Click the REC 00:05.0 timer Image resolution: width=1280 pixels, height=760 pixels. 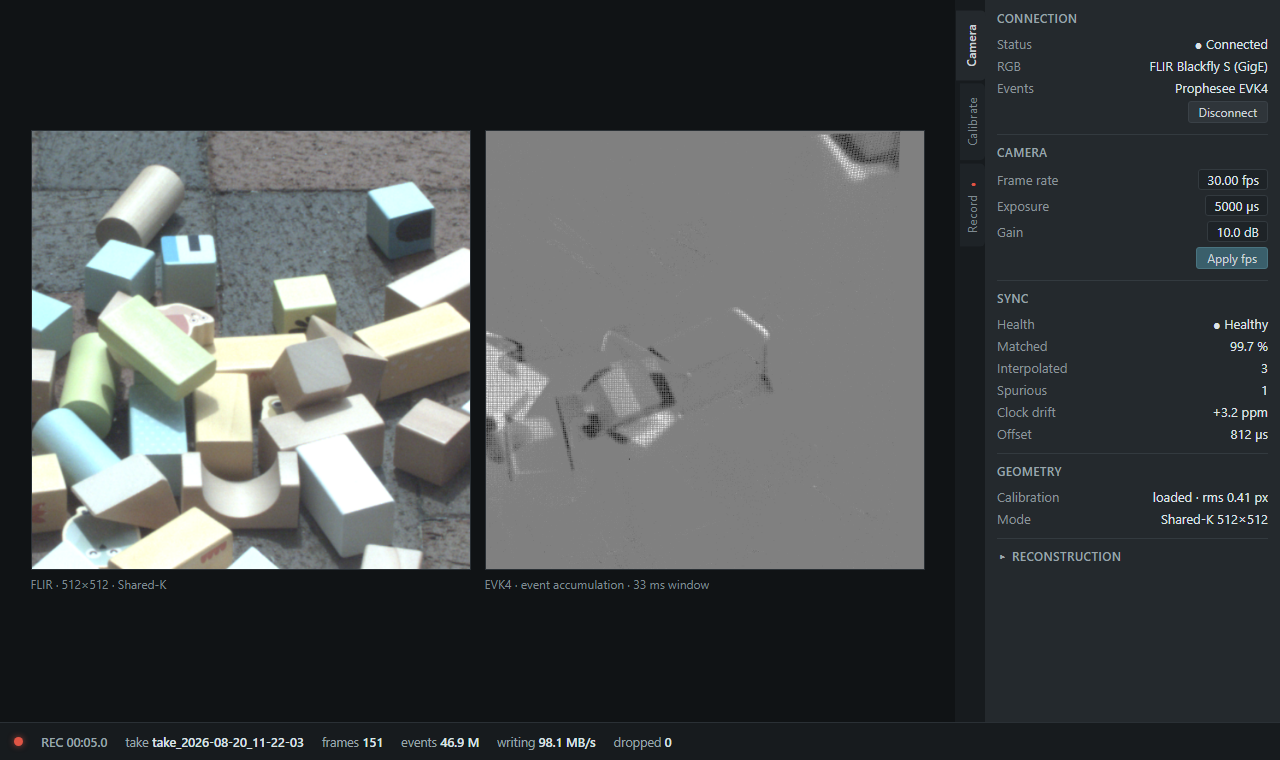[74, 743]
